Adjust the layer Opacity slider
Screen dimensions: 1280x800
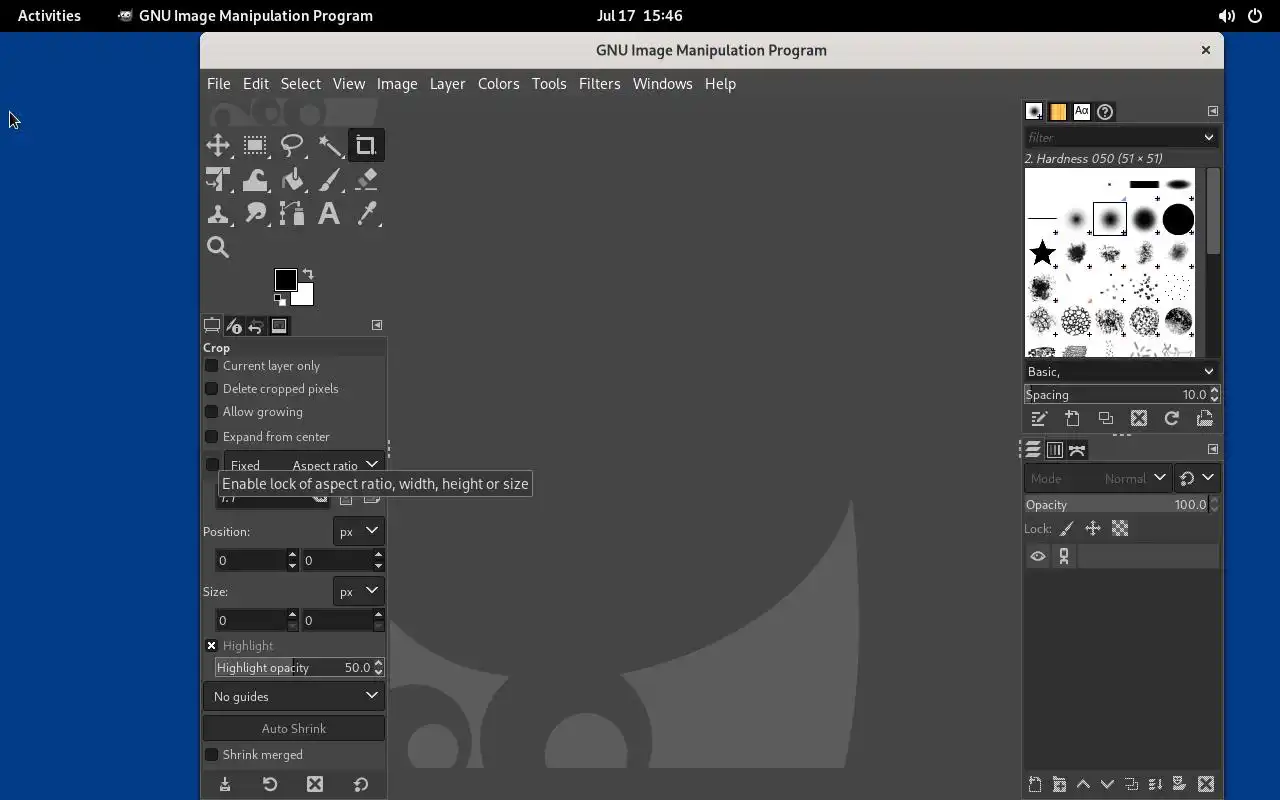pyautogui.click(x=1116, y=505)
